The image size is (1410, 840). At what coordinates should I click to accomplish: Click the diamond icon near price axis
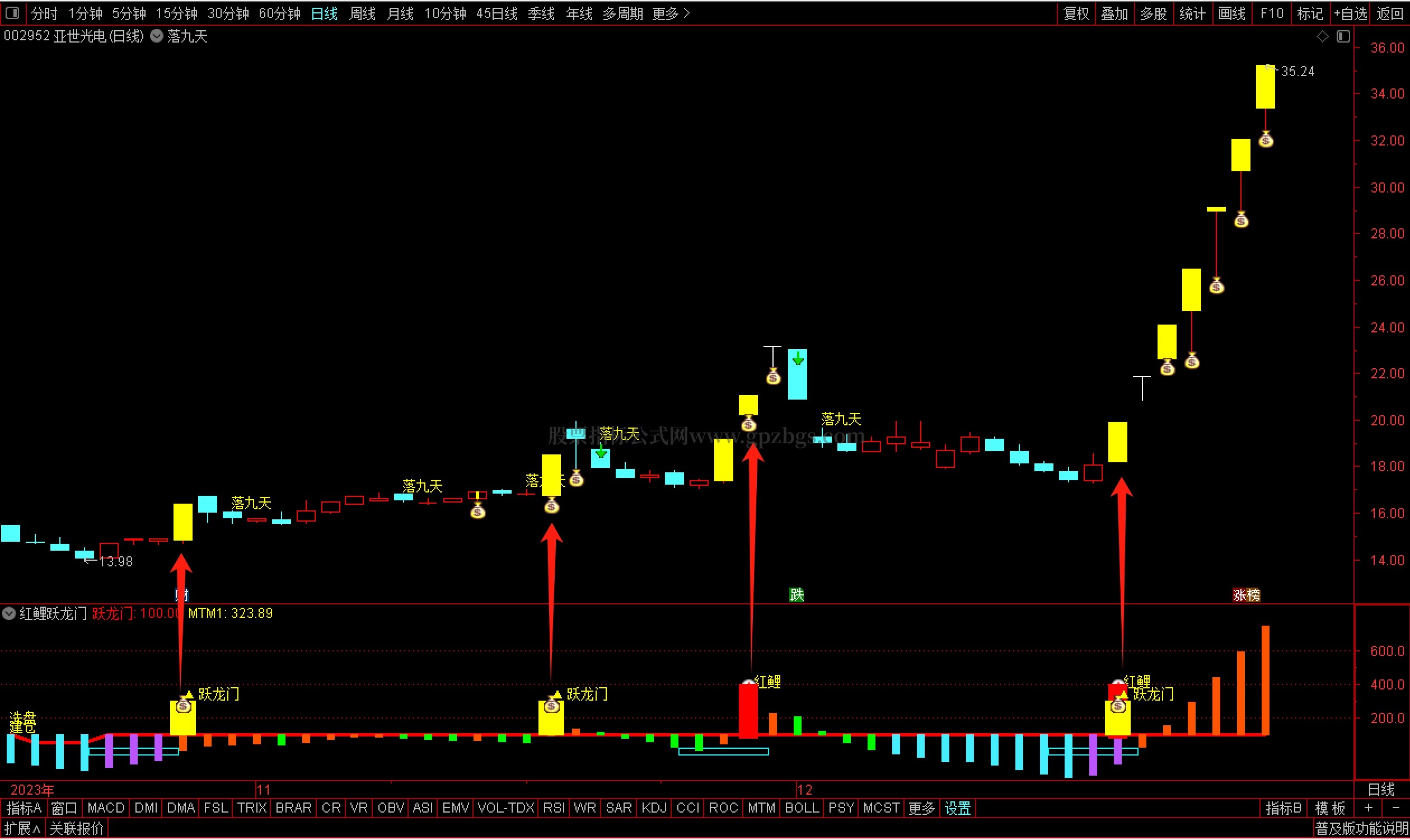pyautogui.click(x=1322, y=37)
